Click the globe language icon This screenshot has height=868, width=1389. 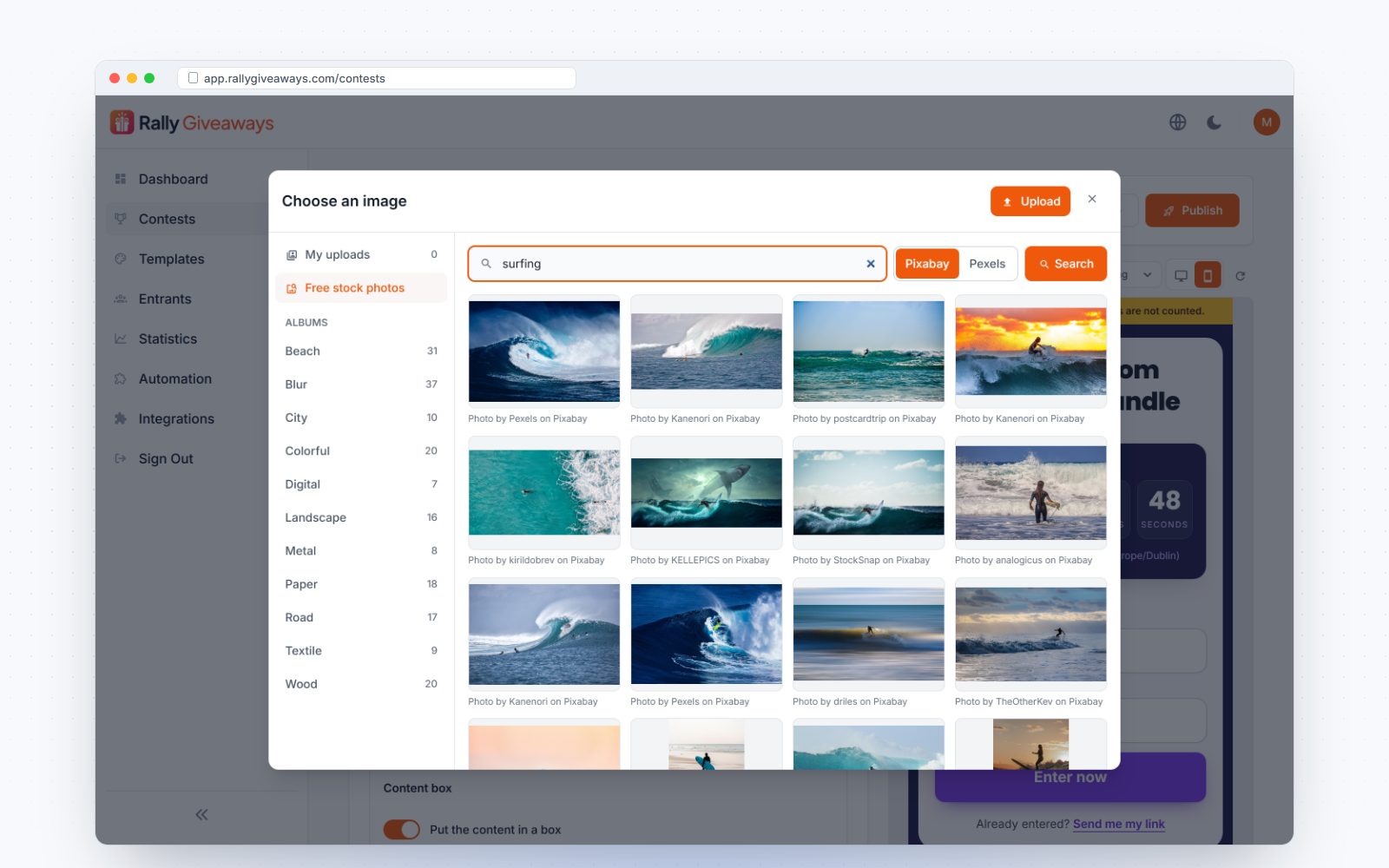click(x=1177, y=122)
